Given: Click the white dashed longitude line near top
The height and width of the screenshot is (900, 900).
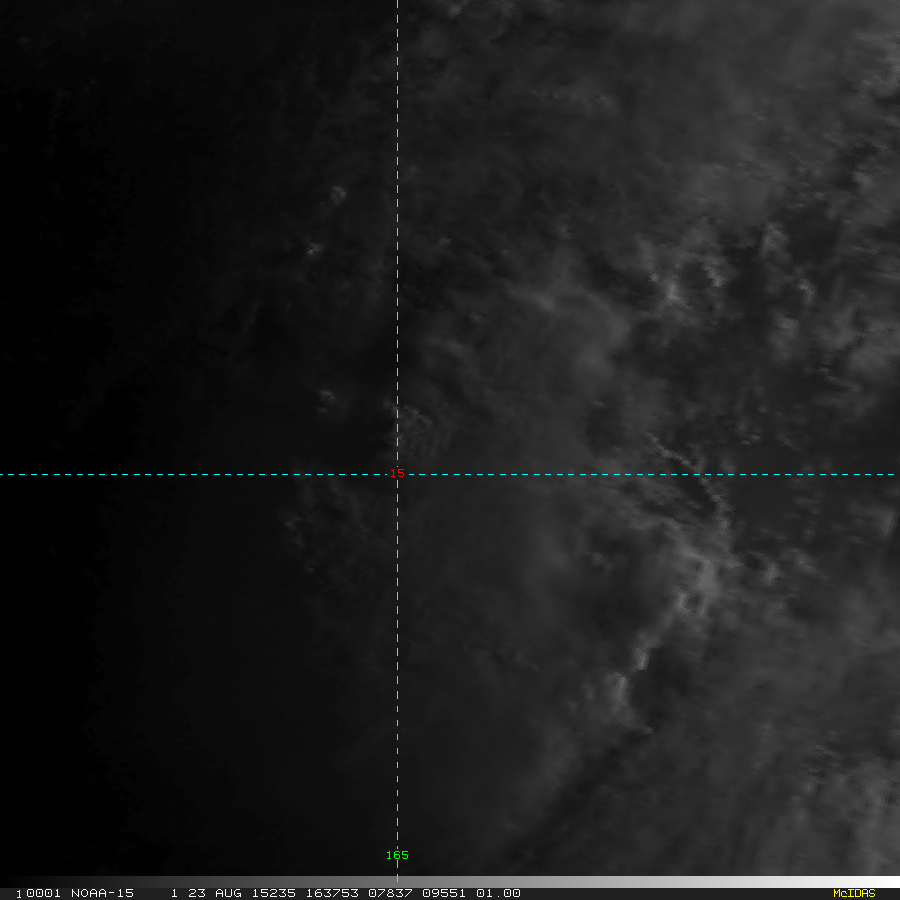Looking at the screenshot, I should (397, 60).
